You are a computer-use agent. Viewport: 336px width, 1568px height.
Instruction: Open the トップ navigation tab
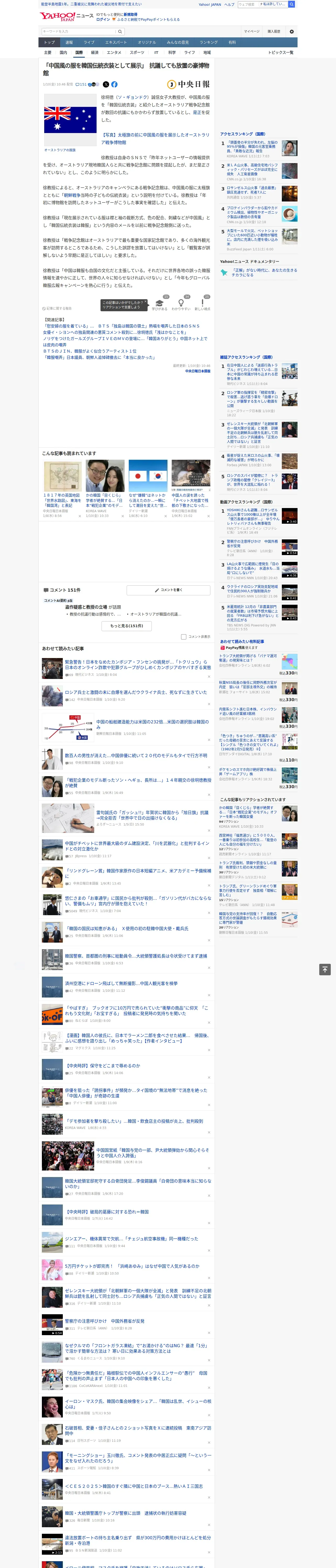click(49, 43)
